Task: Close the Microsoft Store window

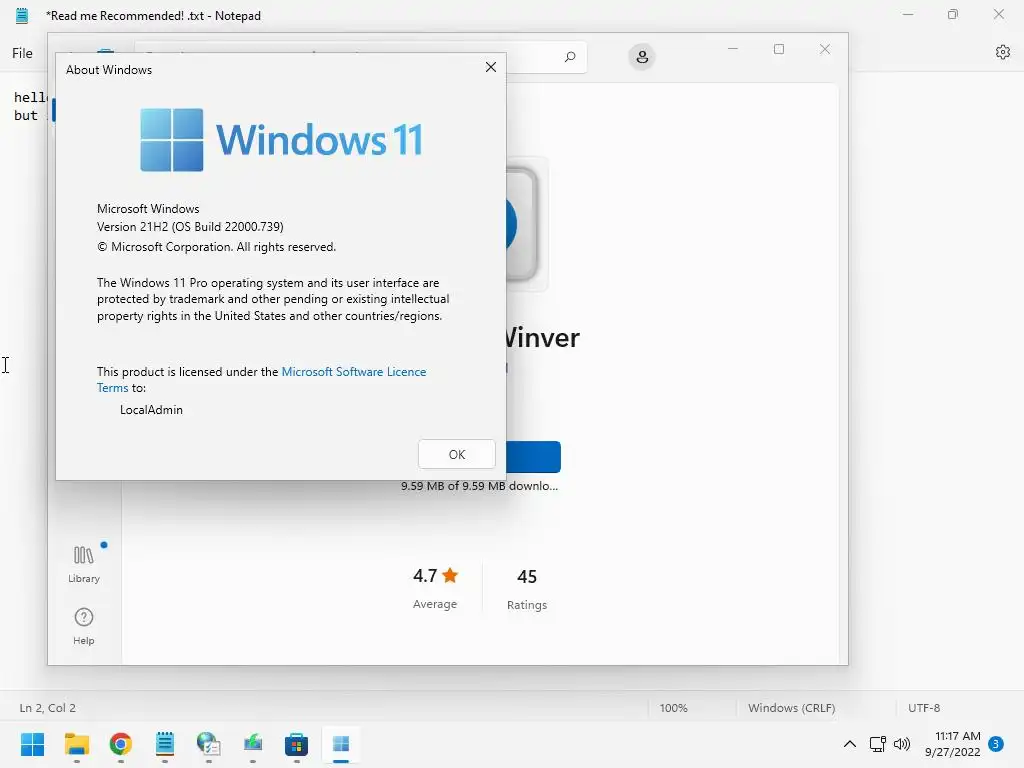Action: tap(825, 49)
